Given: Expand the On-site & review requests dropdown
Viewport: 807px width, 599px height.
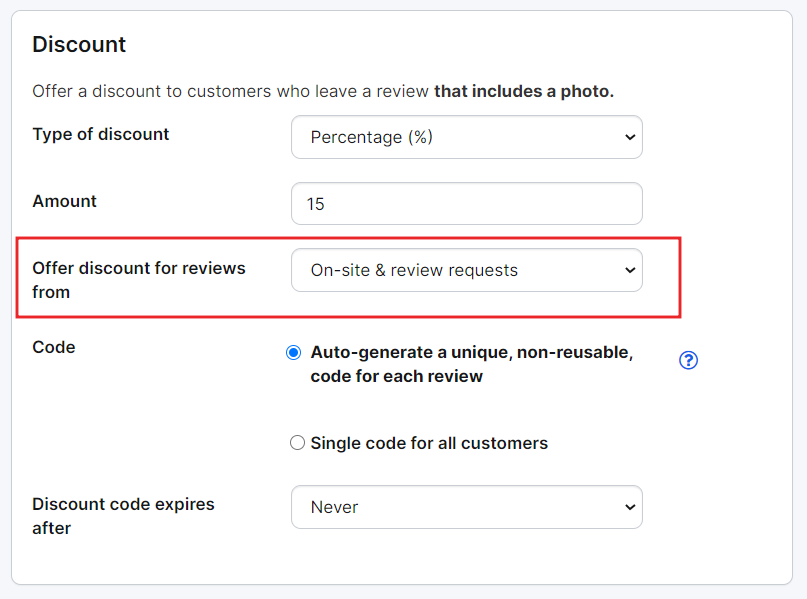Looking at the screenshot, I should point(466,270).
